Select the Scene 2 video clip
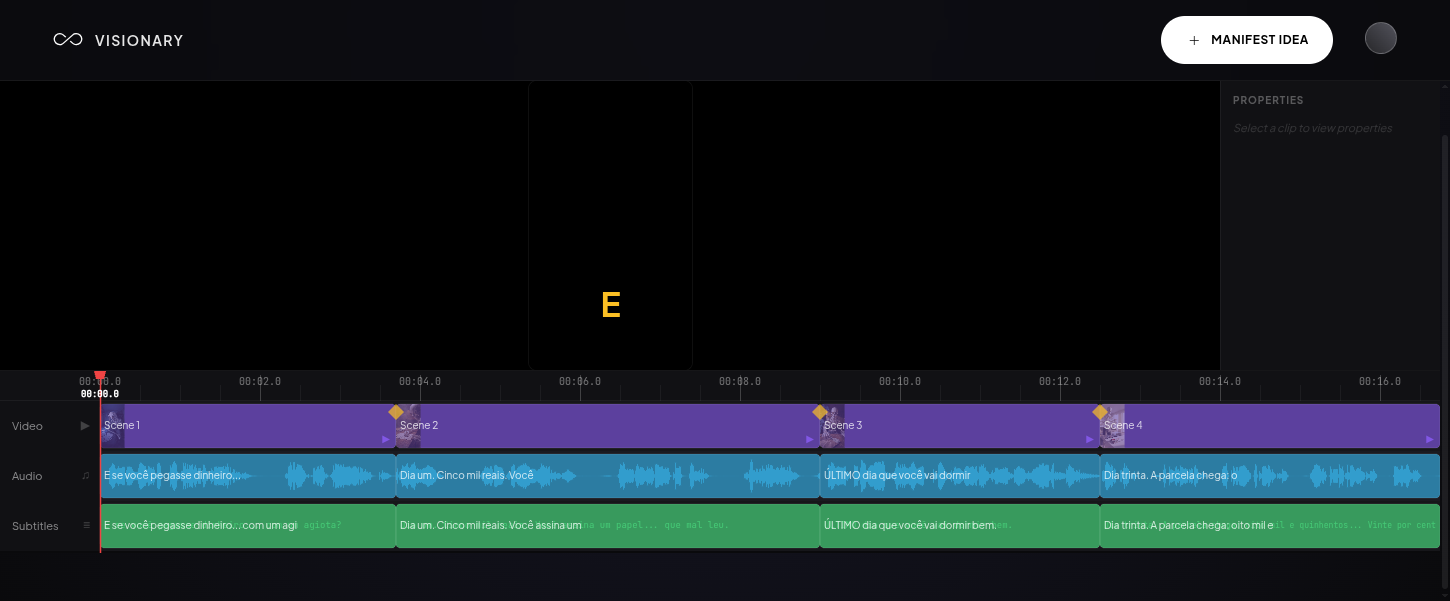This screenshot has width=1450, height=601. tap(600, 426)
